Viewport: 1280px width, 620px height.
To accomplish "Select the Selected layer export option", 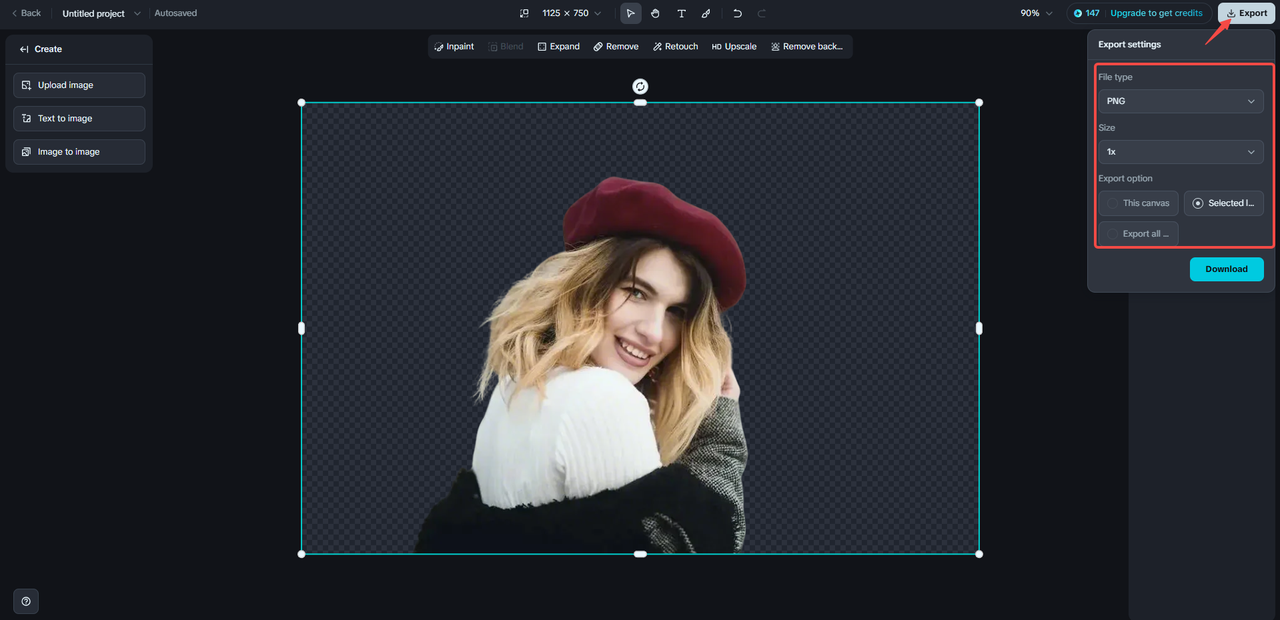I will [x=1224, y=203].
